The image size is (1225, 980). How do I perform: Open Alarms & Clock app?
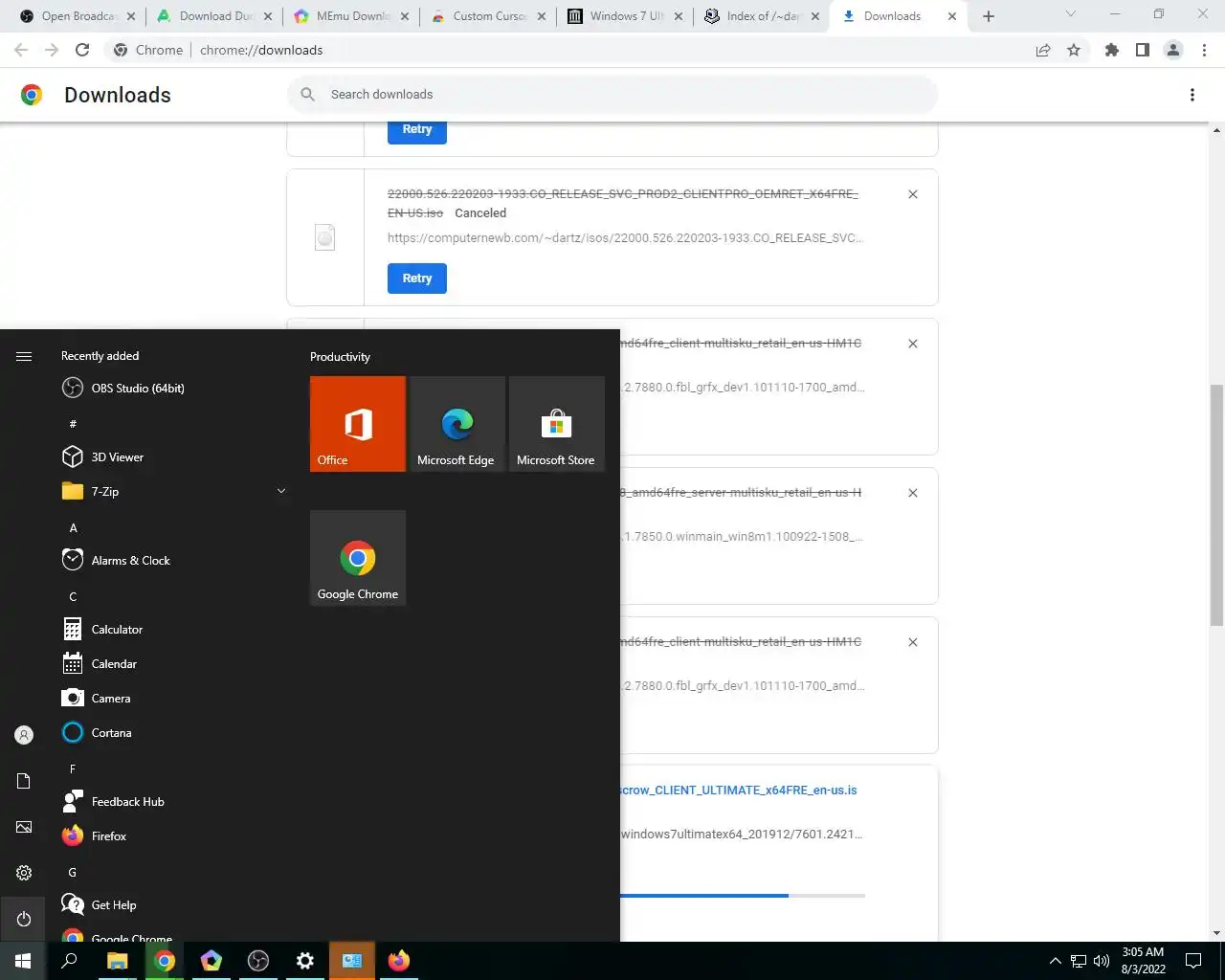116,560
